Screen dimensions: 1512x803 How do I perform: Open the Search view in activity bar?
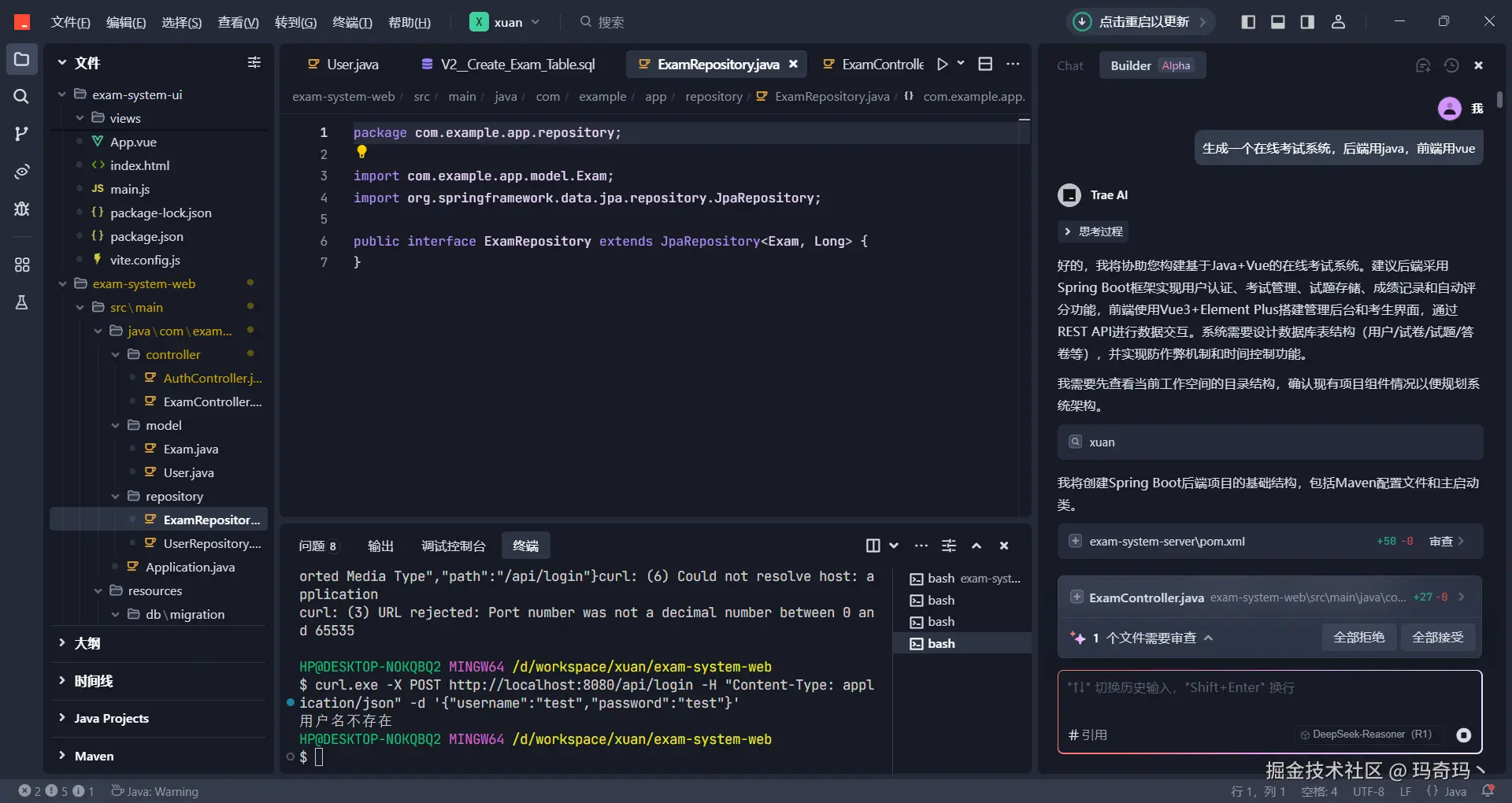pyautogui.click(x=21, y=96)
